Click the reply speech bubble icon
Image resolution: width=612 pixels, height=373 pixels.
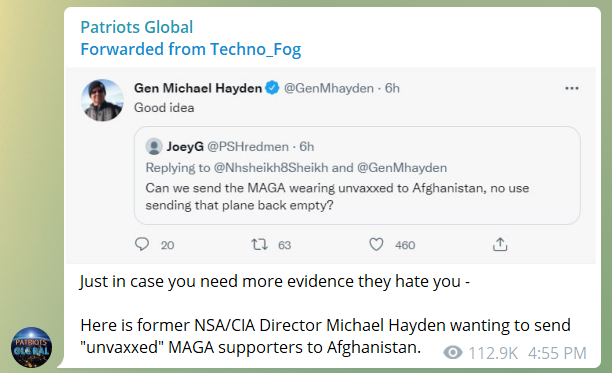[x=142, y=244]
